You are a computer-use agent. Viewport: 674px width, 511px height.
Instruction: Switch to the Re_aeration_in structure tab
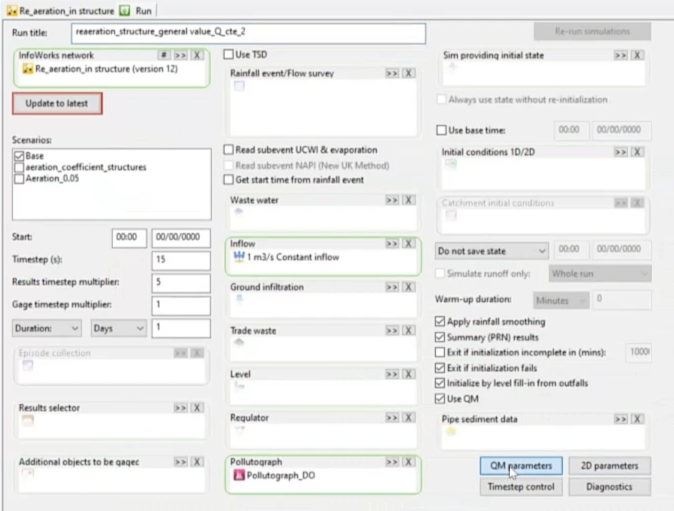[61, 11]
